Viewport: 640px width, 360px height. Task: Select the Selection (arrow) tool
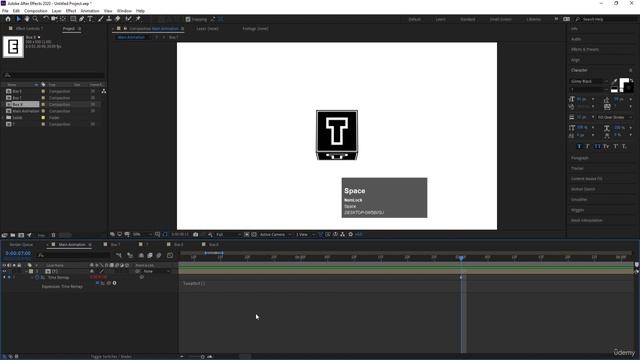(x=18, y=19)
